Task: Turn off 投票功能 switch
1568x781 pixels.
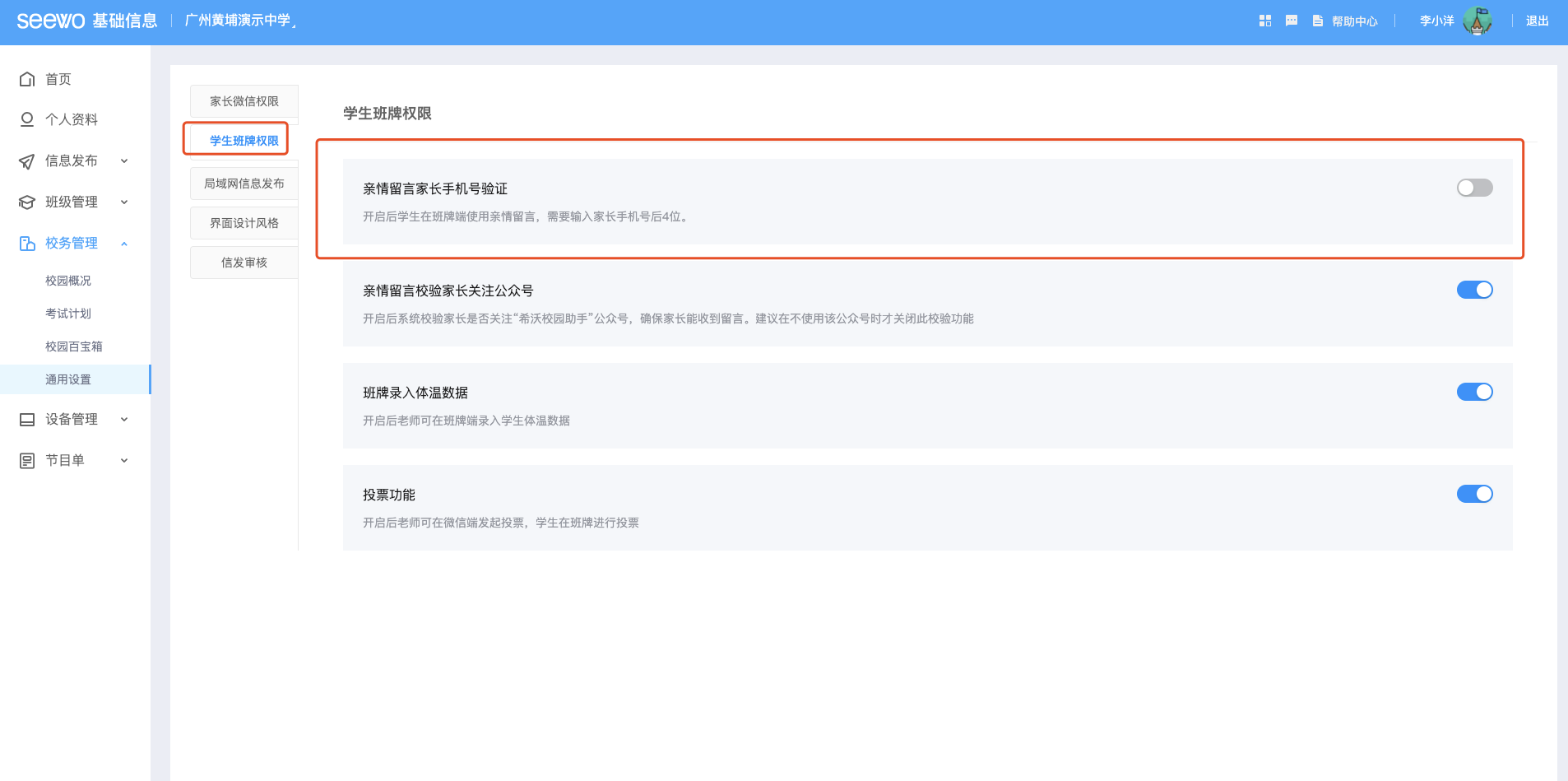Action: tap(1474, 494)
